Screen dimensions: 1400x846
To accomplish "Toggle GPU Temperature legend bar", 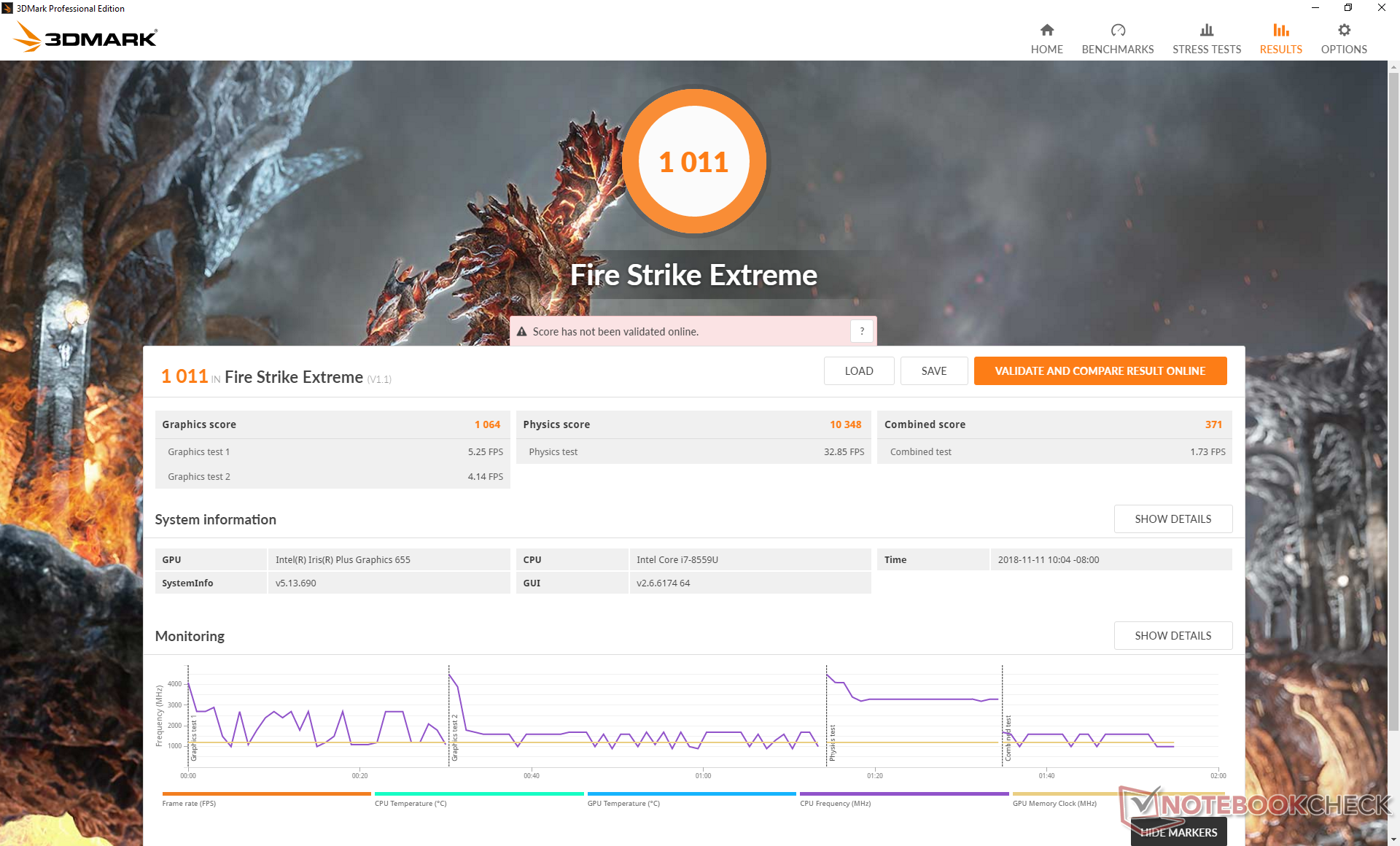I will [691, 793].
